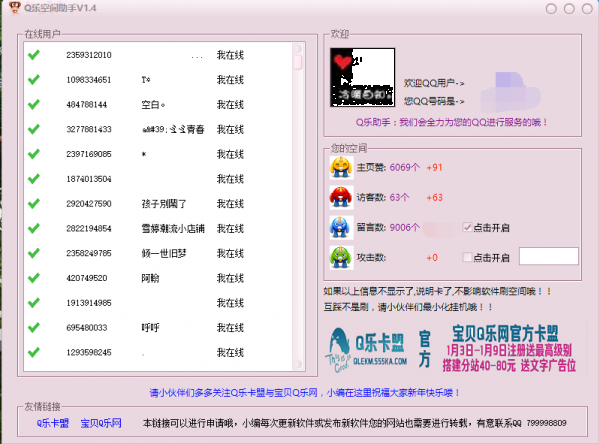Click the green checkmark beside 2358249785
599x444 pixels.
point(34,253)
